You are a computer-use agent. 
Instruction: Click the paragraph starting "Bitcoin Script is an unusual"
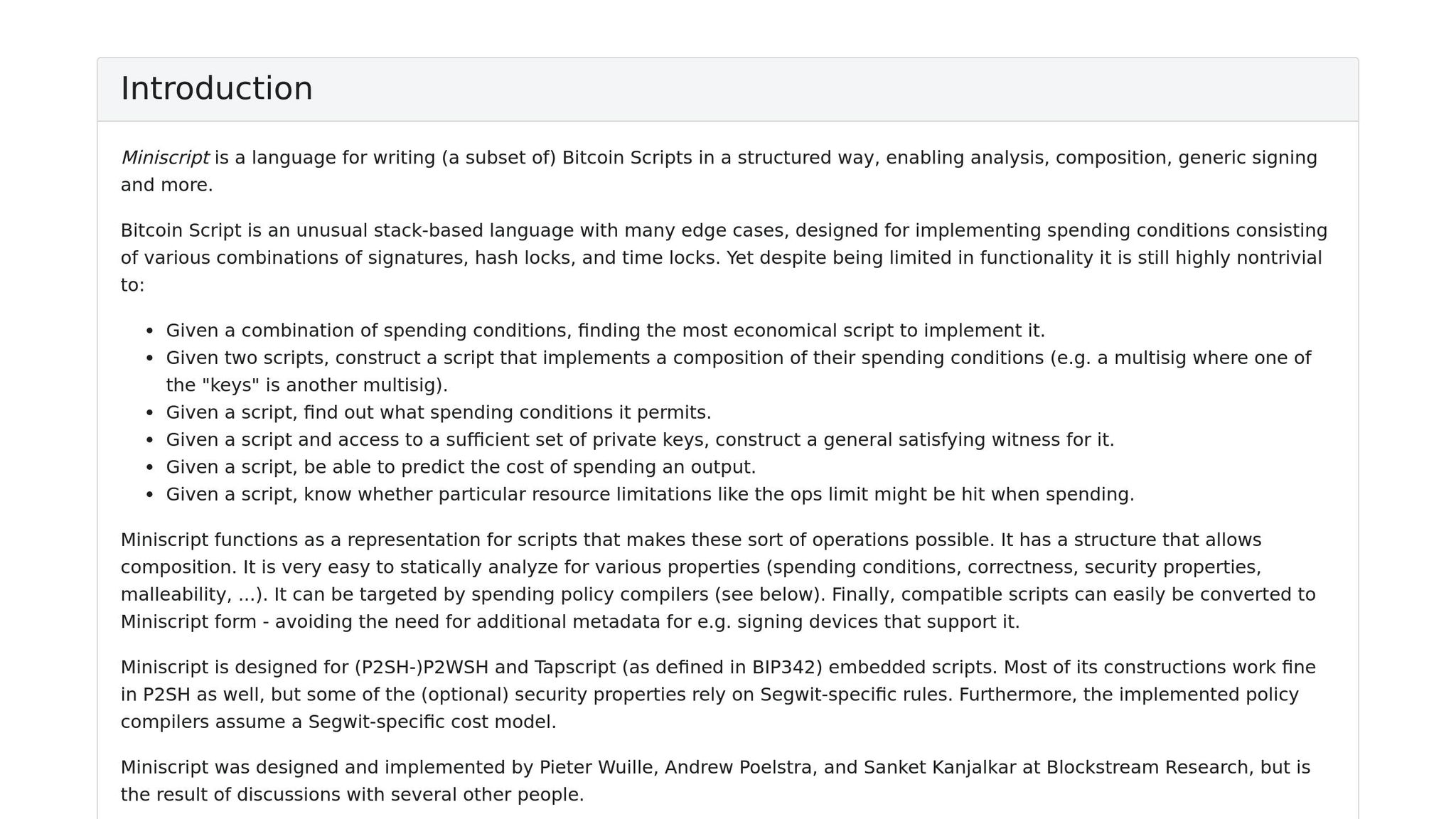pos(724,257)
